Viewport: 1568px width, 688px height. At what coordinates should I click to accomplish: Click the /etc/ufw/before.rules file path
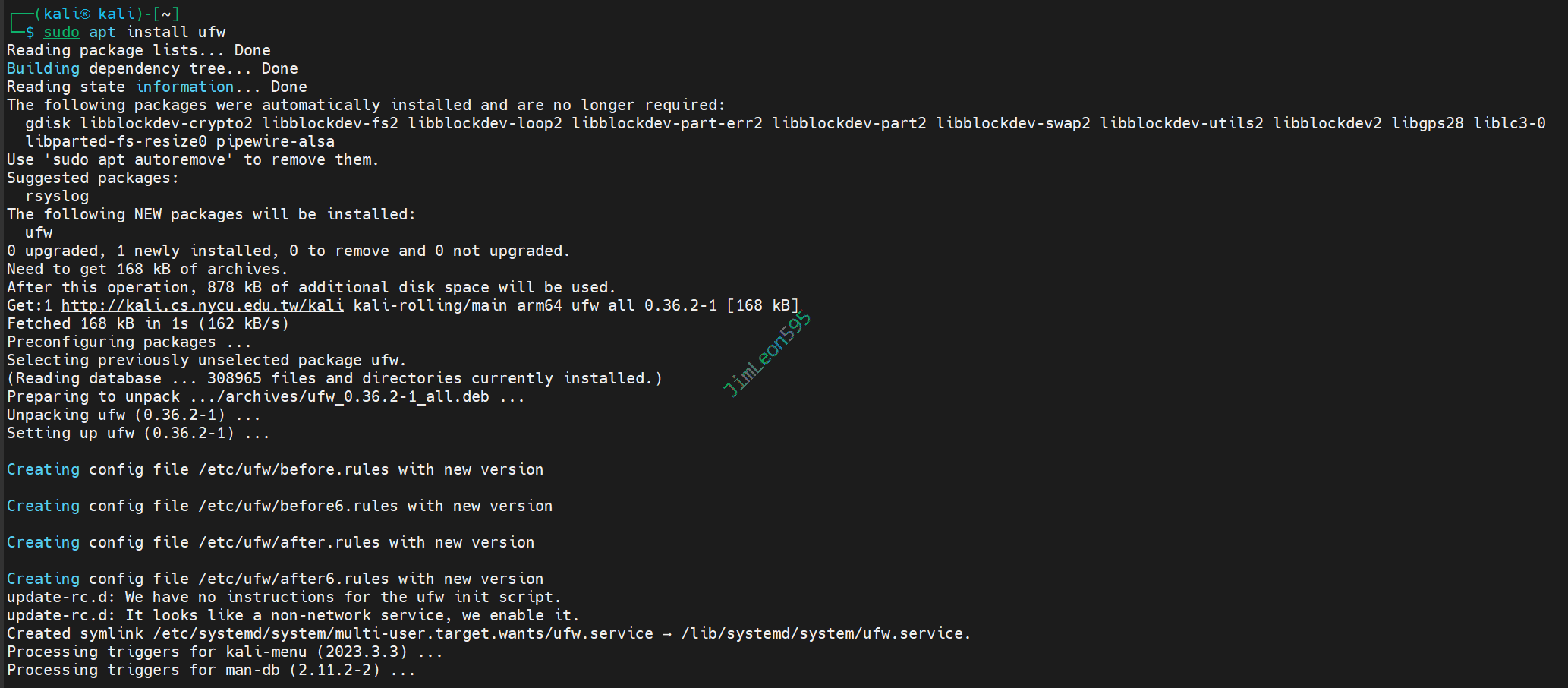coord(294,469)
